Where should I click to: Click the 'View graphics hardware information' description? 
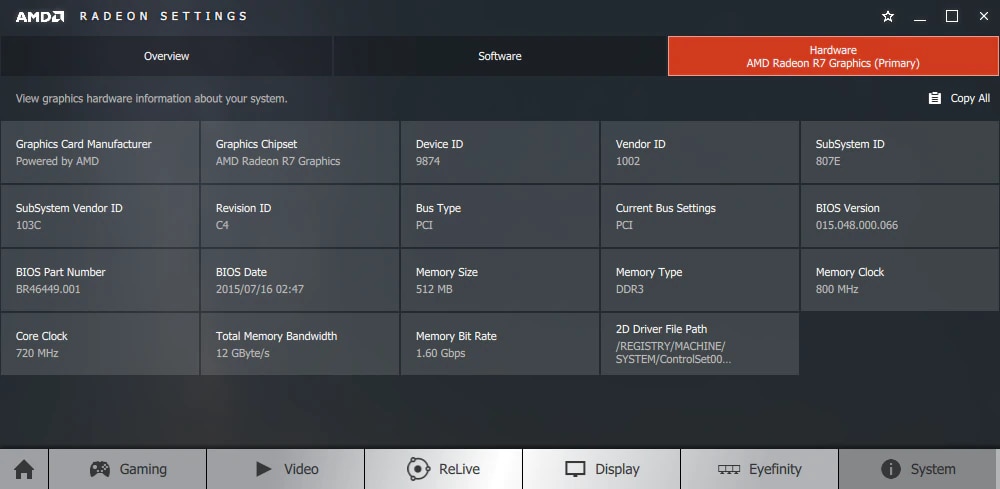tap(152, 99)
